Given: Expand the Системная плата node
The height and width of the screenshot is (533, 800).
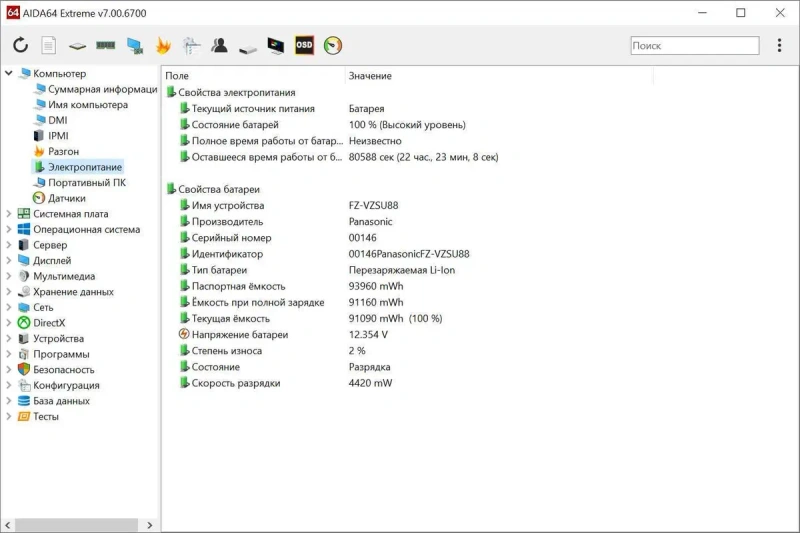Looking at the screenshot, I should click(x=9, y=214).
